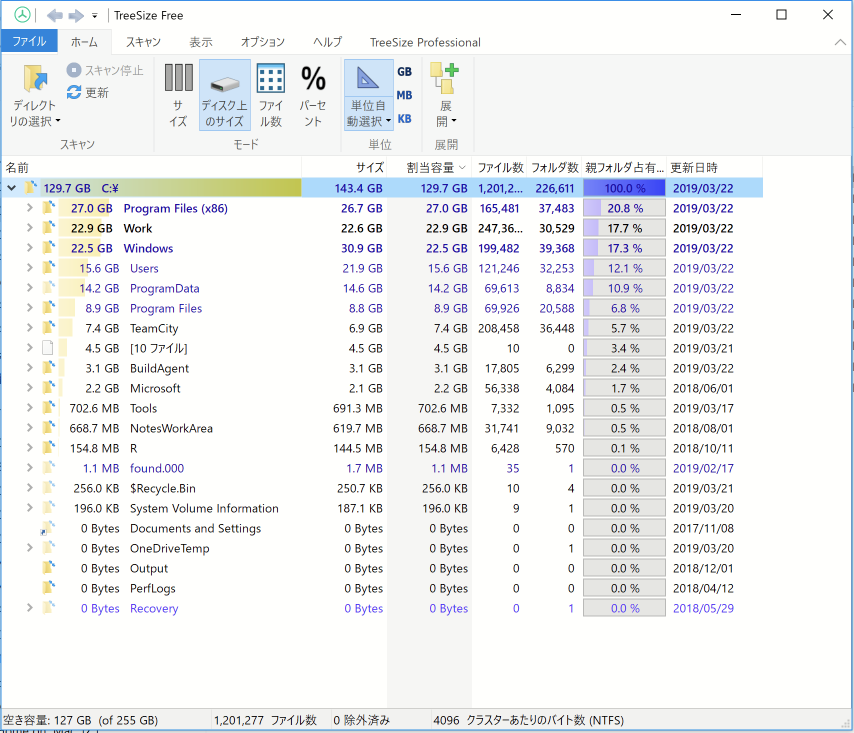Image resolution: width=854 pixels, height=733 pixels.
Task: Select the System Volume Information row
Action: pyautogui.click(x=381, y=509)
